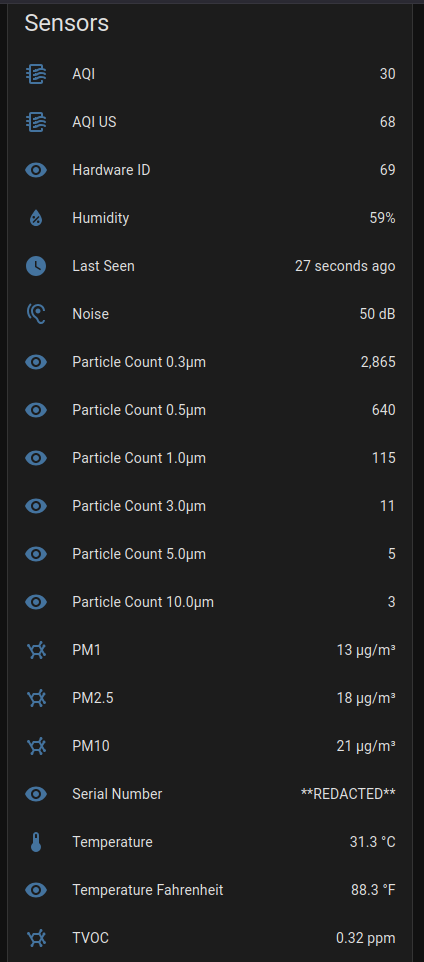This screenshot has height=962, width=424.
Task: Click the PM2.5 reading 18 µg/m³
Action: pos(366,698)
